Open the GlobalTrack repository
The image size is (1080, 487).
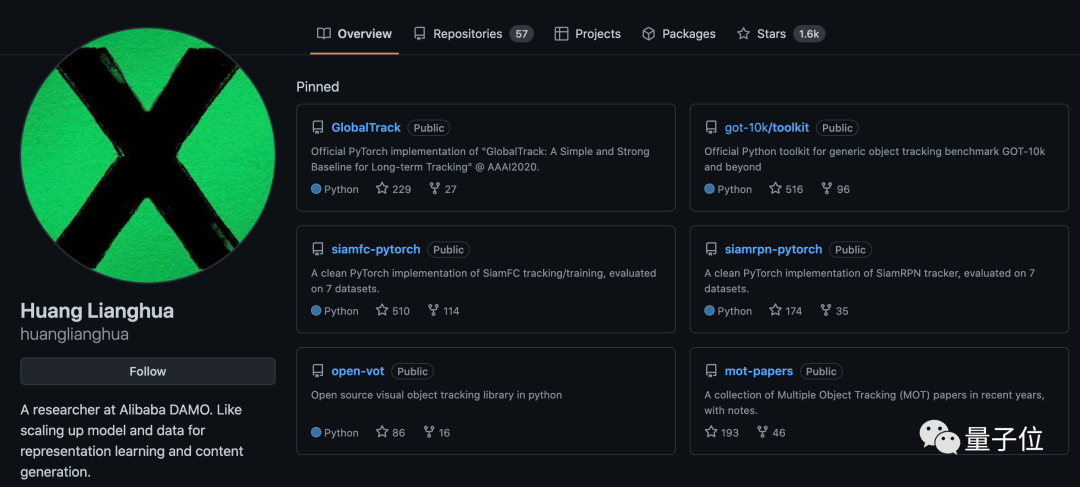click(x=366, y=127)
